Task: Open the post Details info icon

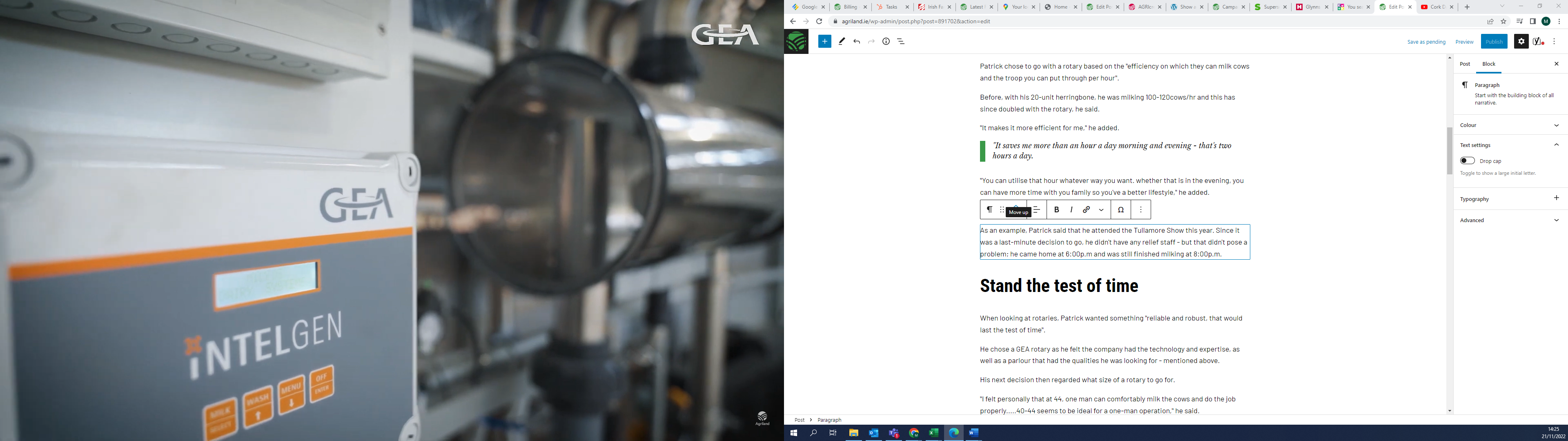Action: click(x=886, y=41)
